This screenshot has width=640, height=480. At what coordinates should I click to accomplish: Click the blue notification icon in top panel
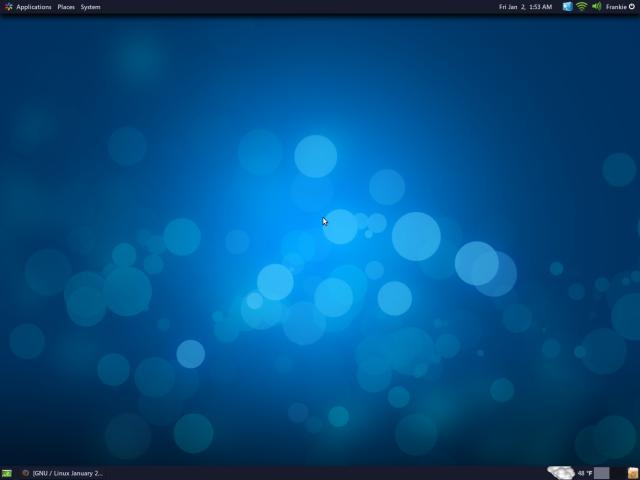click(x=568, y=7)
